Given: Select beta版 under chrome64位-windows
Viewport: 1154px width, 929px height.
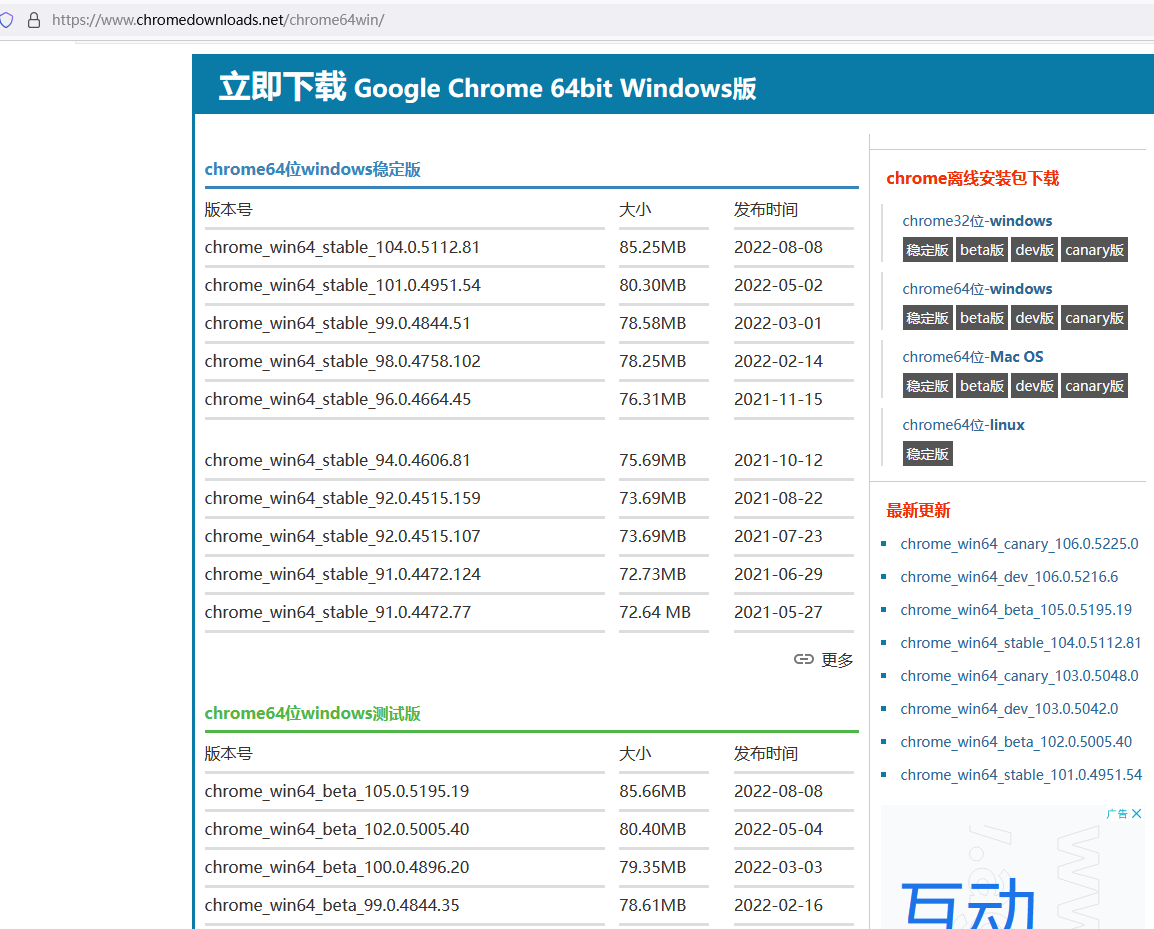Looking at the screenshot, I should [x=982, y=318].
